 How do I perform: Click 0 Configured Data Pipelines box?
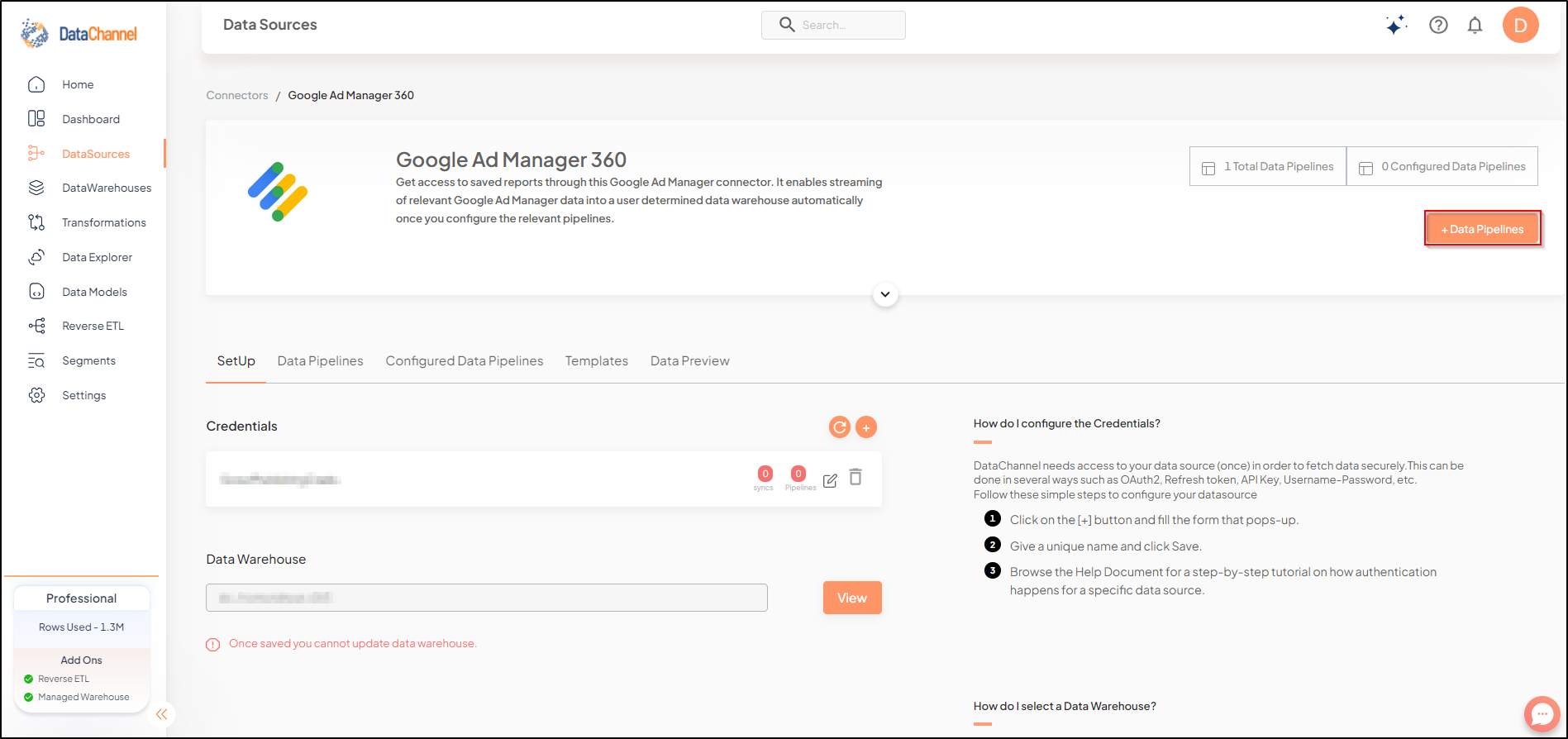1442,166
